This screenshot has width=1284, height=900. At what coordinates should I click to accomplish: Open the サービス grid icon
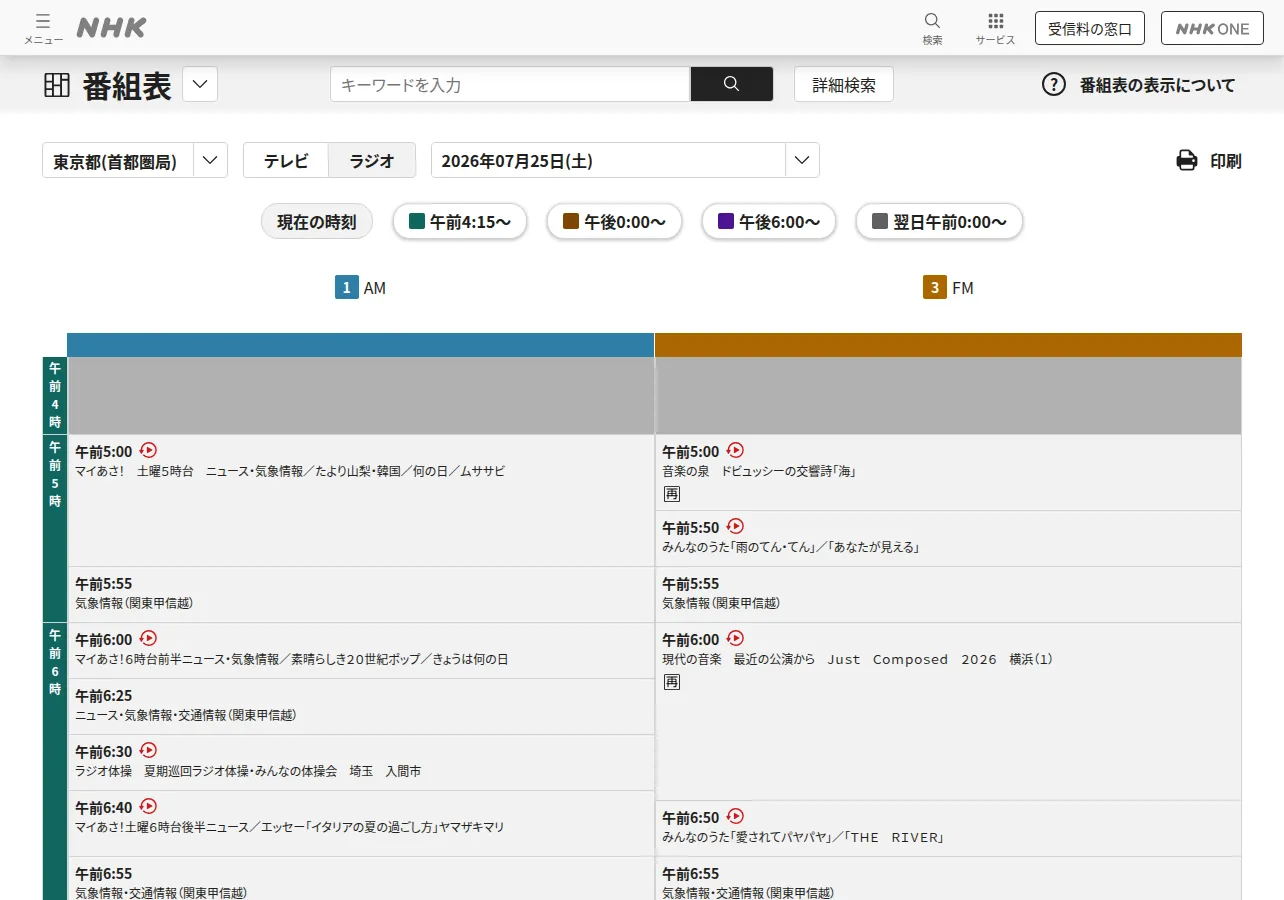[995, 28]
